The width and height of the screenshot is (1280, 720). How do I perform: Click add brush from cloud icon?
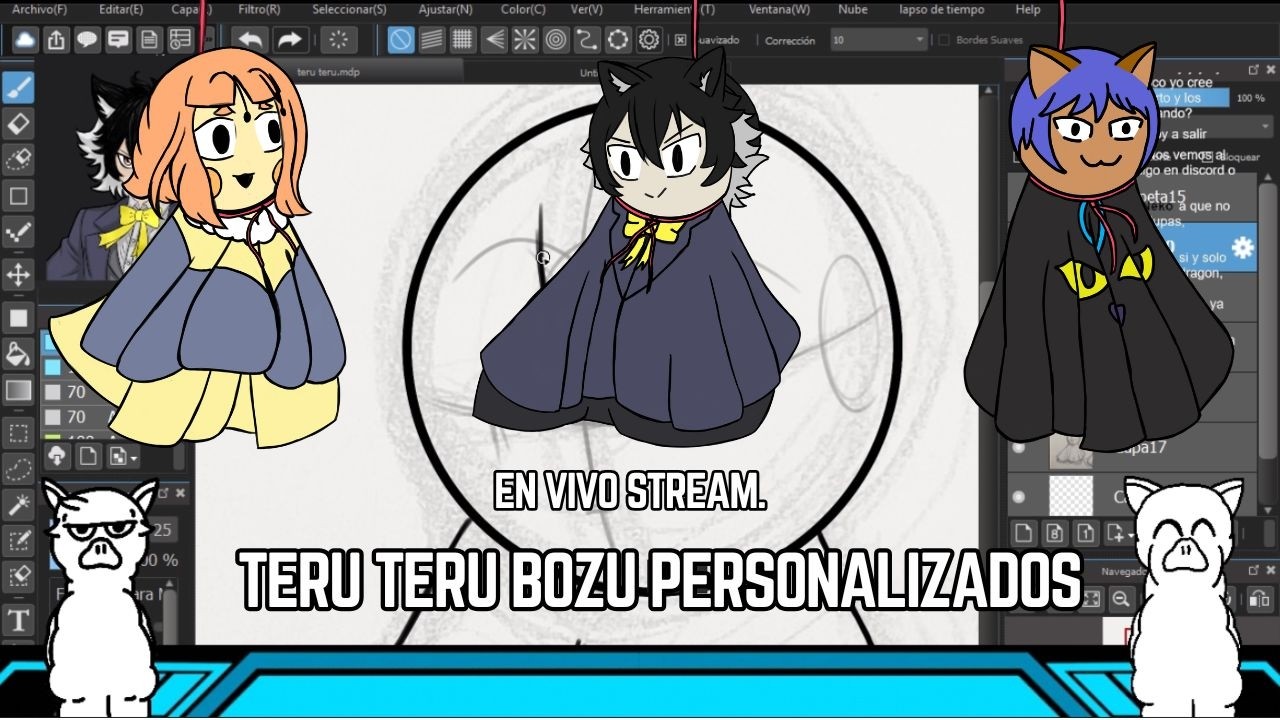click(57, 456)
